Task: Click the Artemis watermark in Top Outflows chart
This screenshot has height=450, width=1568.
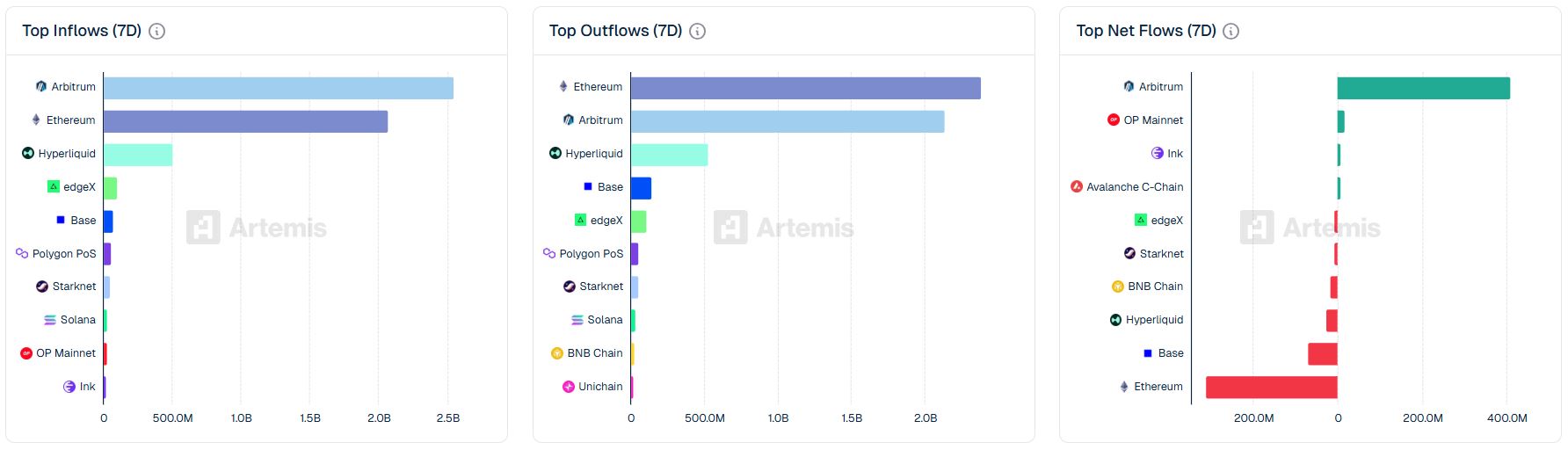Action: pos(784,228)
